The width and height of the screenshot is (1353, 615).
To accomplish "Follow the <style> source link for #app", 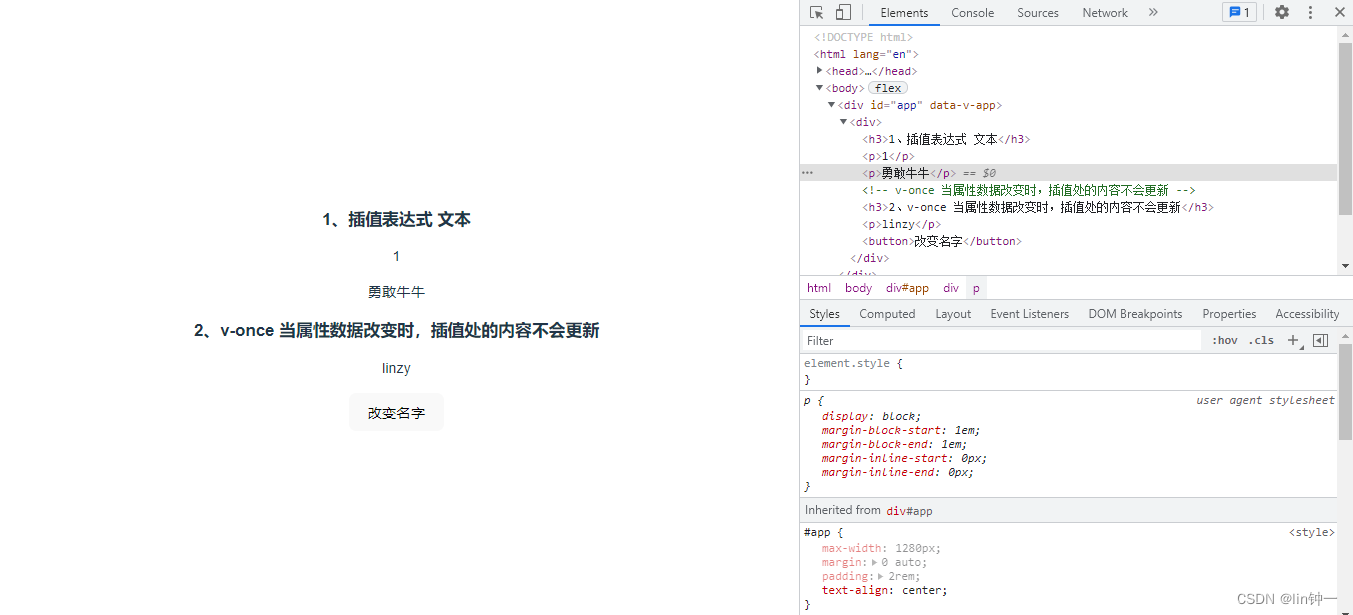I will (x=1311, y=533).
